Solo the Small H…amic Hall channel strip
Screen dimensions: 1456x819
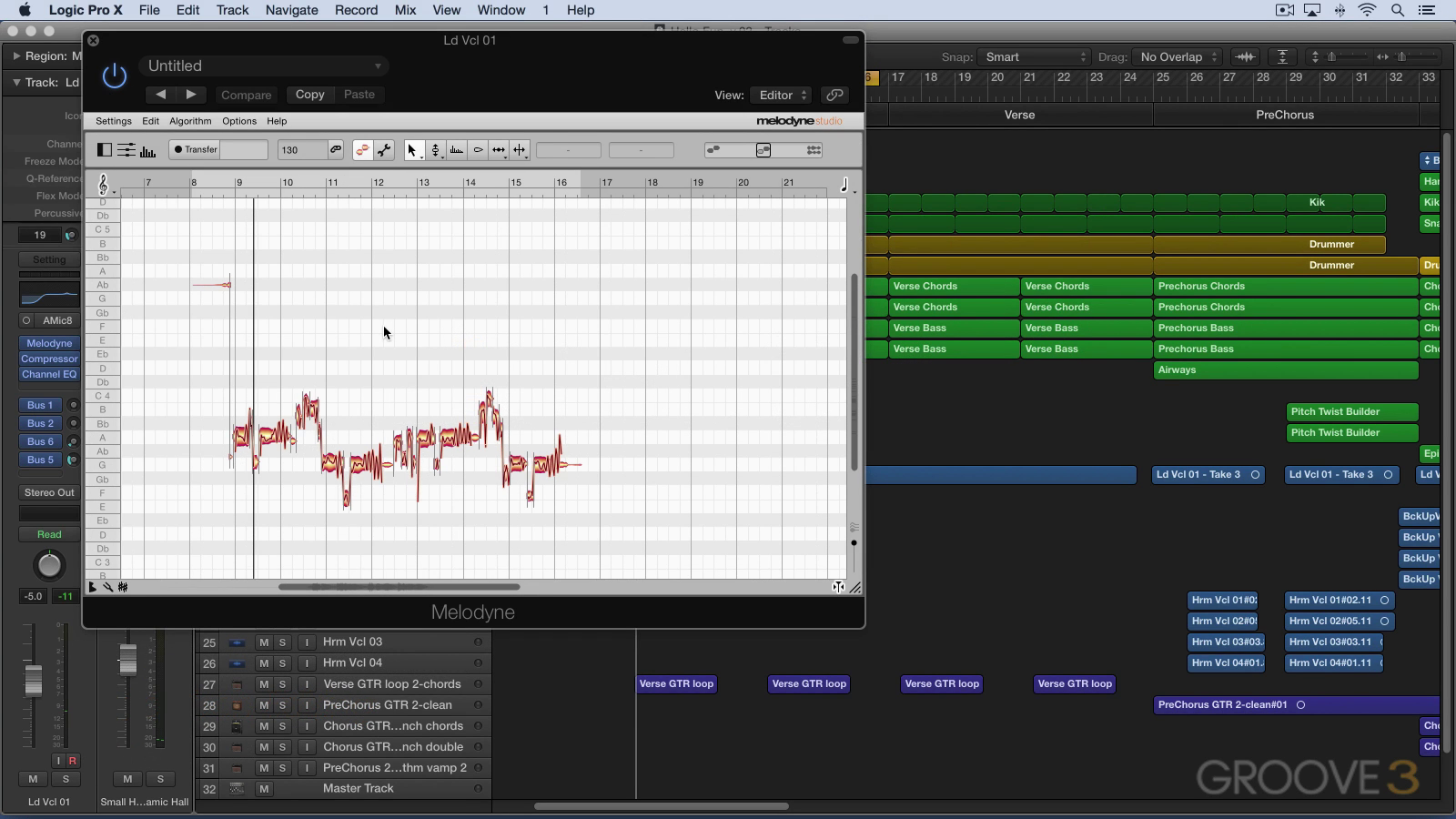pyautogui.click(x=160, y=779)
